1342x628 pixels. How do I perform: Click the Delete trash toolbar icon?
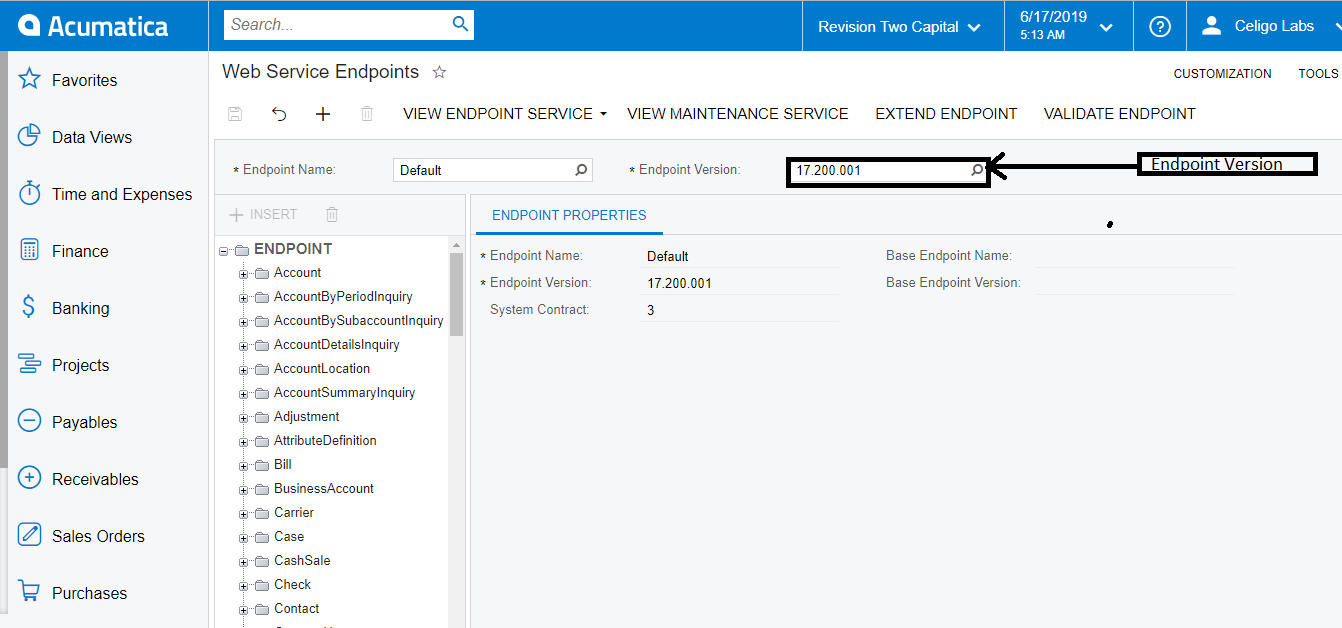[367, 114]
